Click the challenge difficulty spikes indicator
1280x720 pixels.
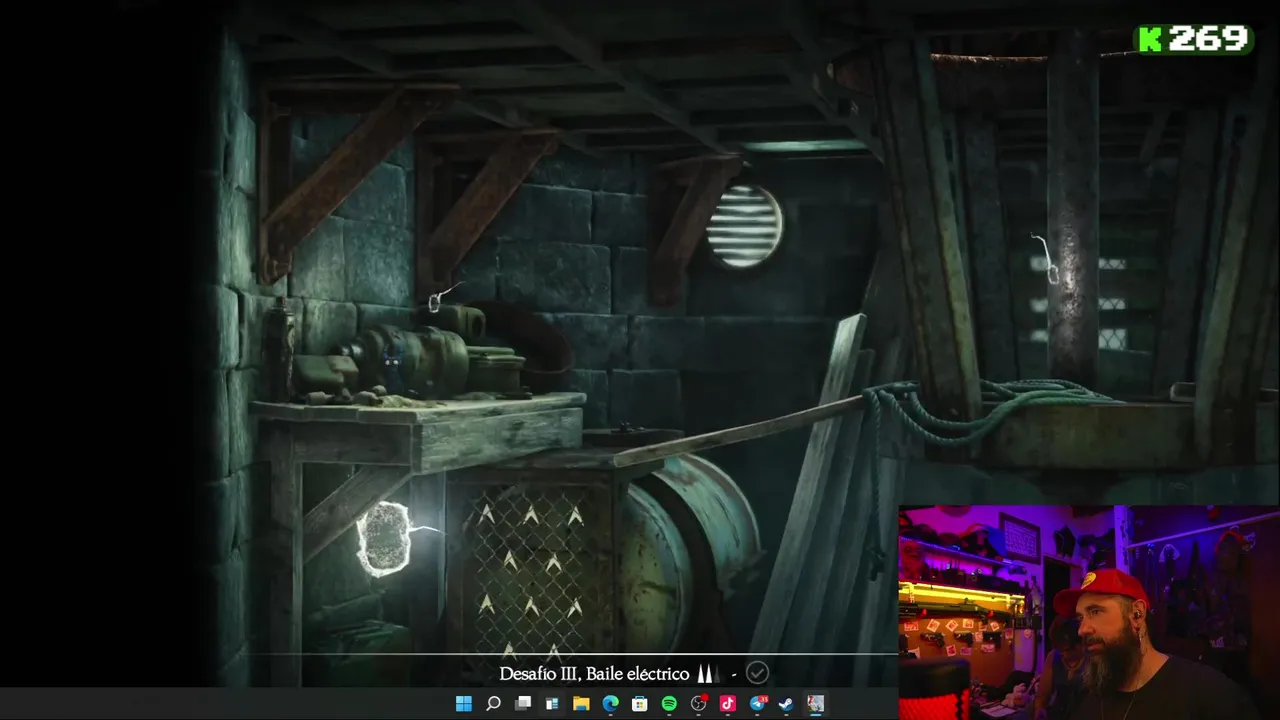tap(708, 673)
